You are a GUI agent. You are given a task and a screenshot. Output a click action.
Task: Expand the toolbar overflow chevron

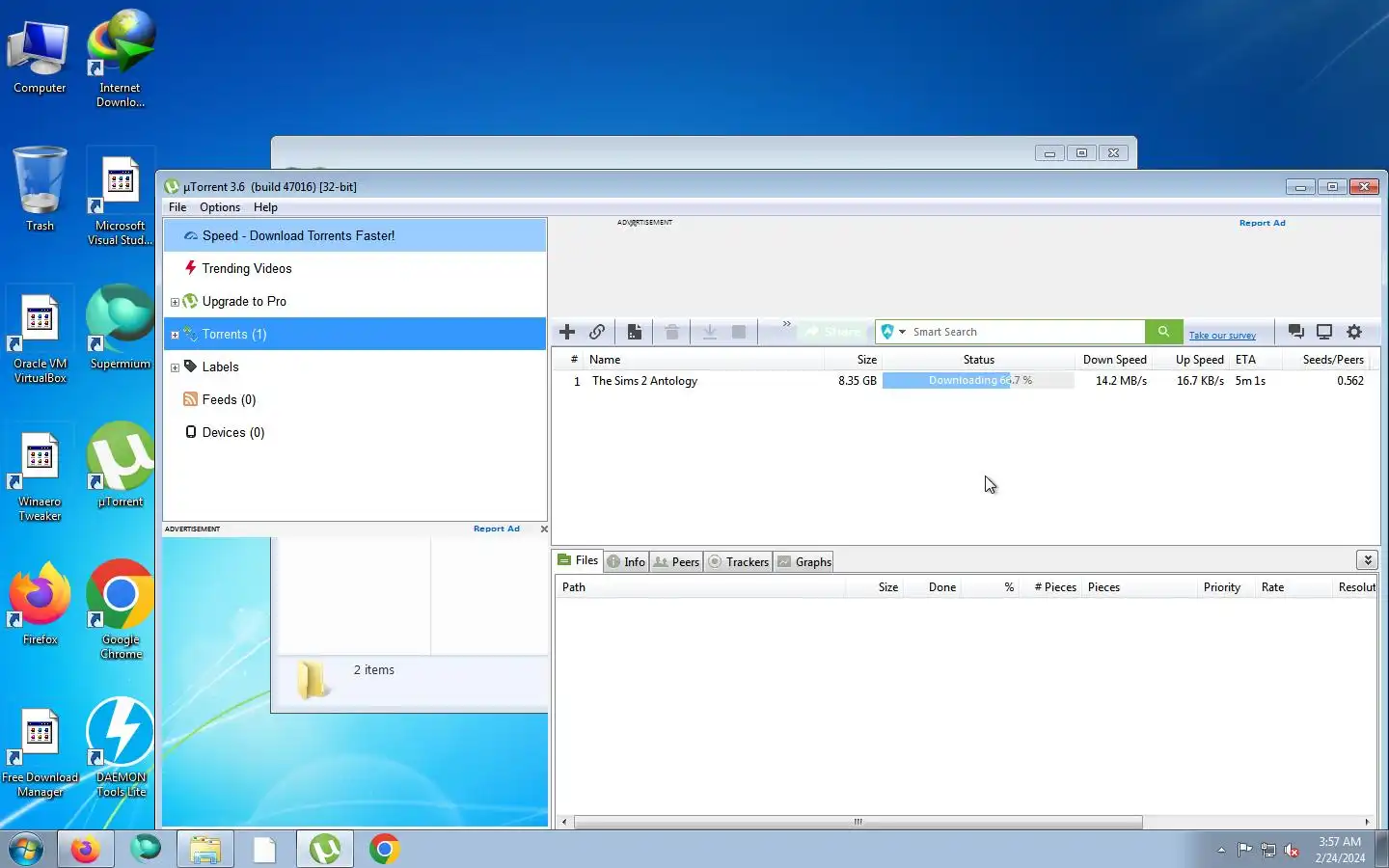tap(786, 324)
